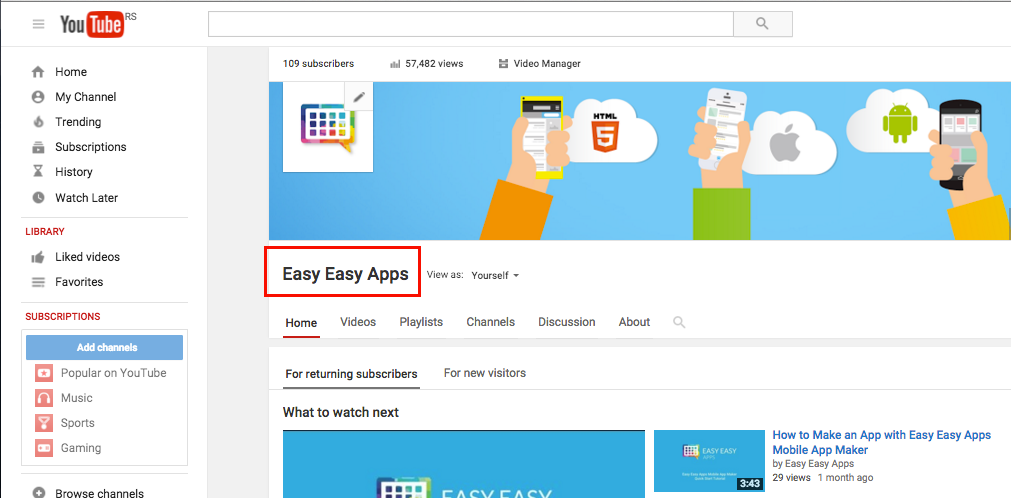Switch to the Discussion tab

pyautogui.click(x=567, y=322)
